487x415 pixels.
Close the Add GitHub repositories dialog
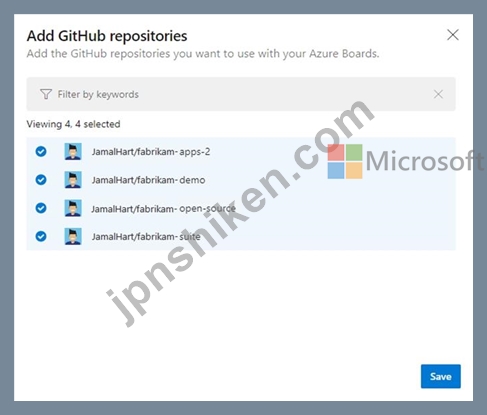452,35
